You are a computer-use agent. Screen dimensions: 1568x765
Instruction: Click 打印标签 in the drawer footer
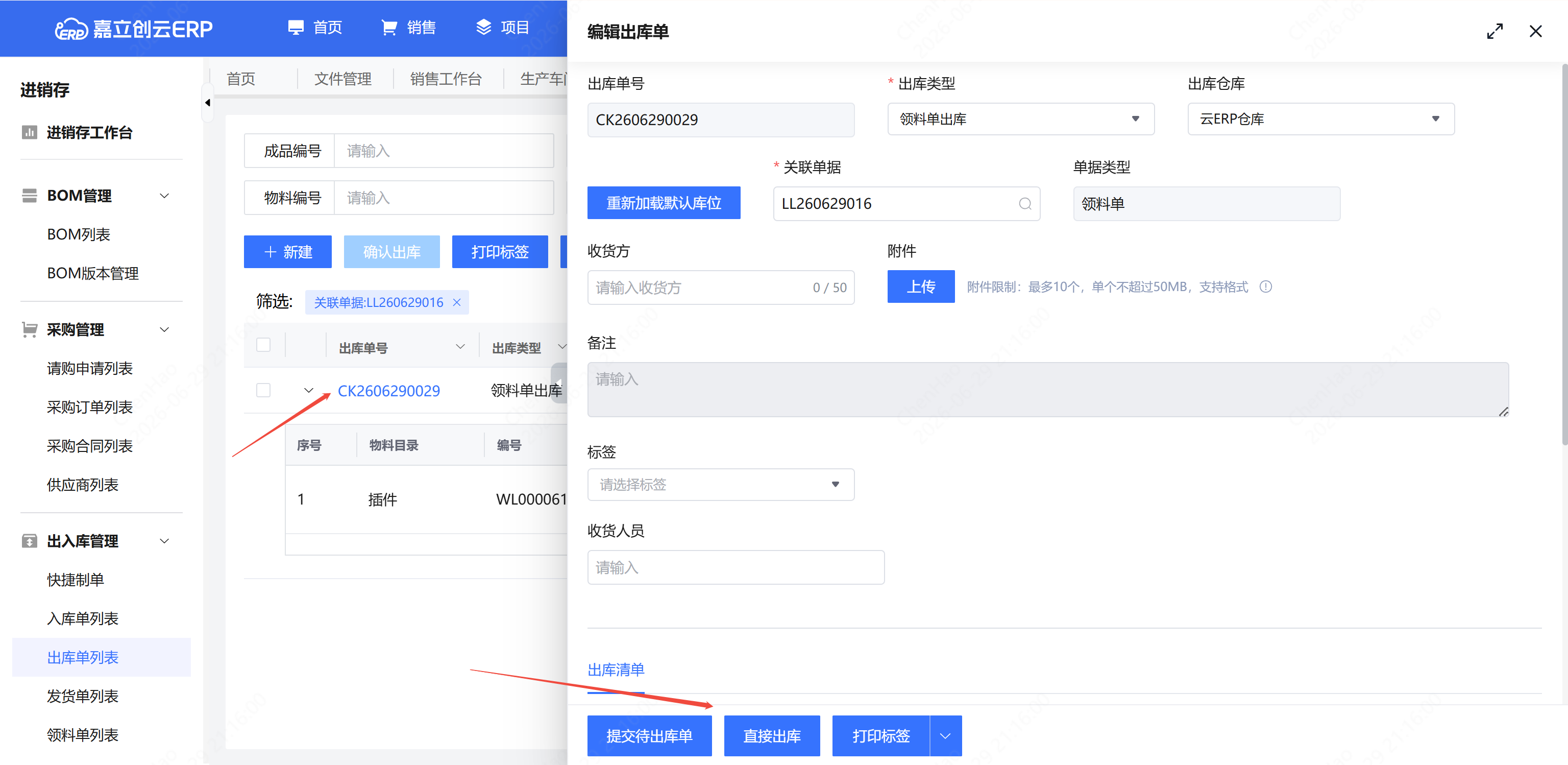(x=881, y=736)
